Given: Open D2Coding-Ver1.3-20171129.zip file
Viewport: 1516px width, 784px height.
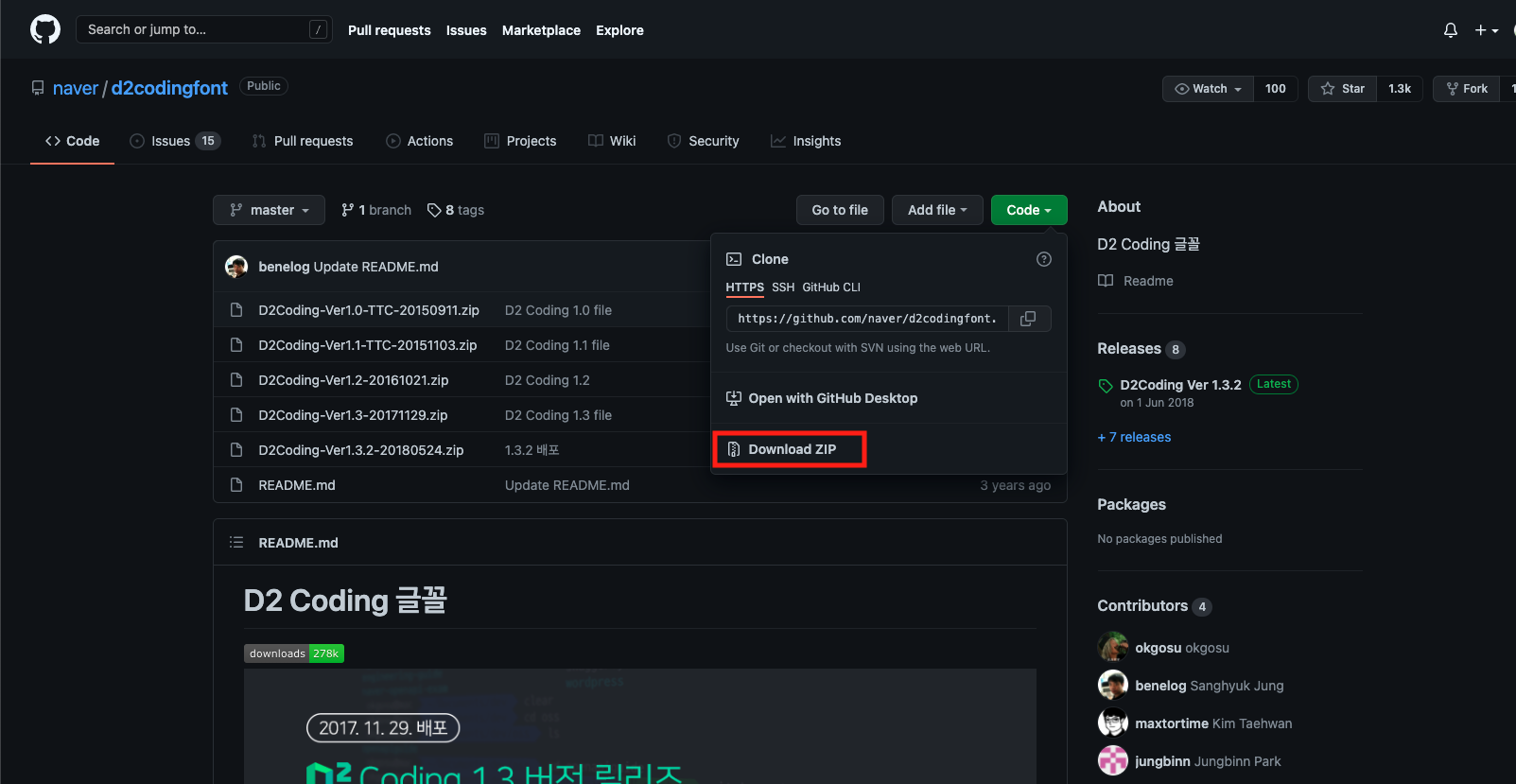Looking at the screenshot, I should (353, 415).
